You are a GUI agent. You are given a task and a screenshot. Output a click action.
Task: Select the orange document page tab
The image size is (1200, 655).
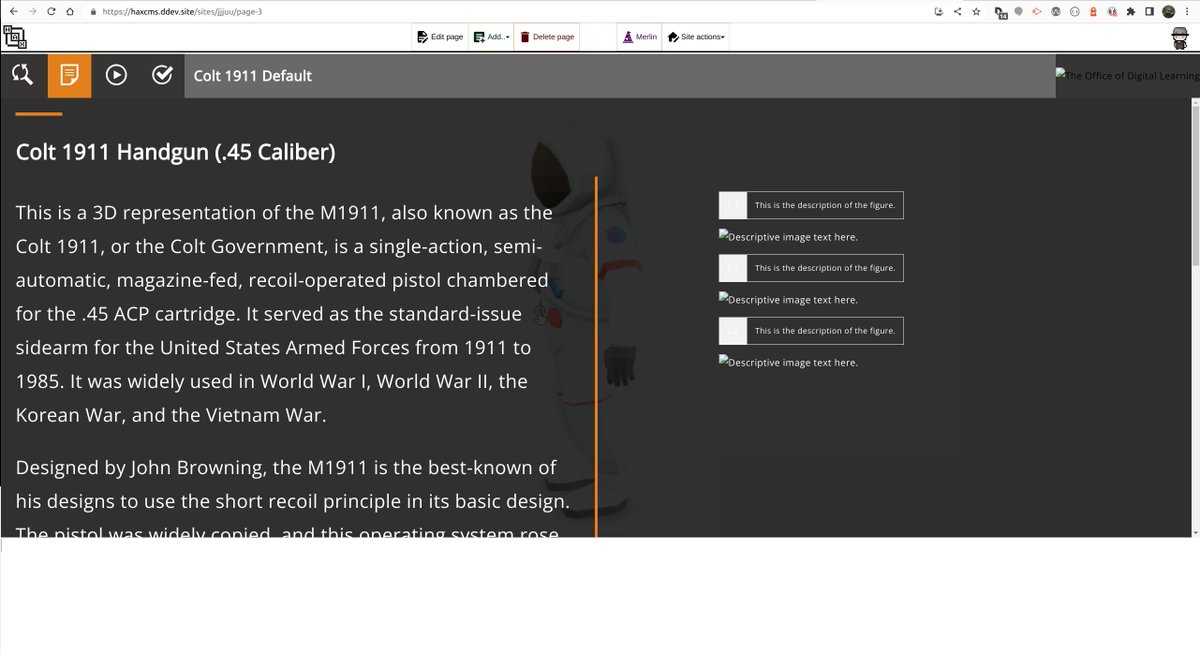point(69,75)
